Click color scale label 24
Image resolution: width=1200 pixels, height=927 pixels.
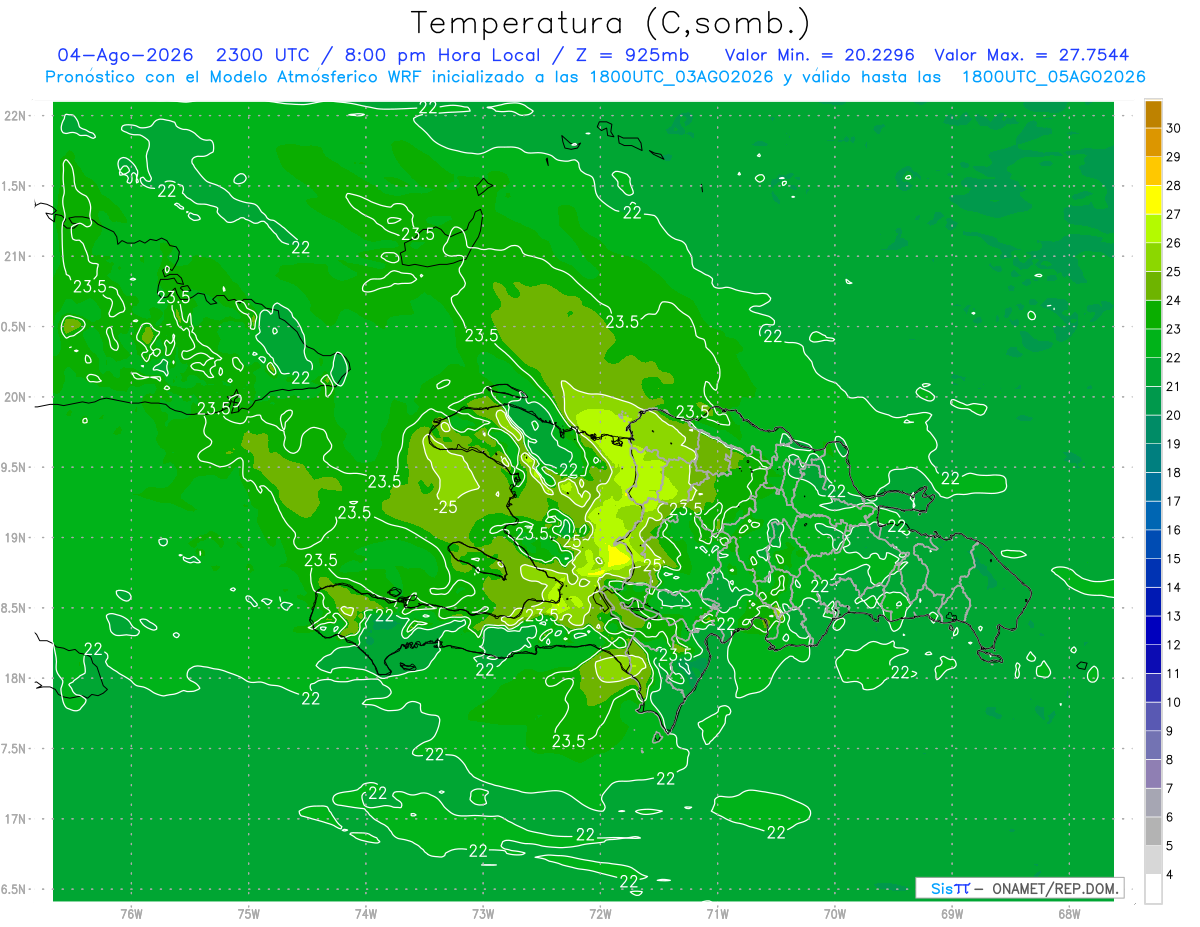pos(1173,301)
